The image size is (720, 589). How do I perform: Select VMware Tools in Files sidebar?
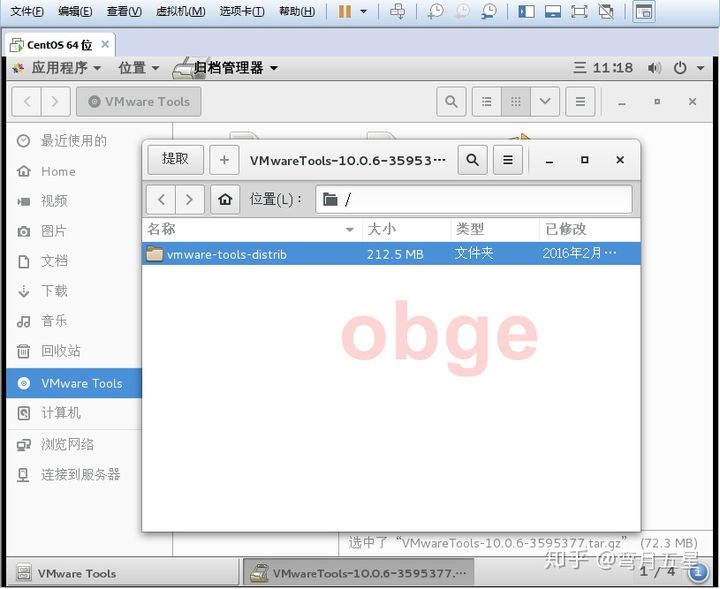point(74,383)
